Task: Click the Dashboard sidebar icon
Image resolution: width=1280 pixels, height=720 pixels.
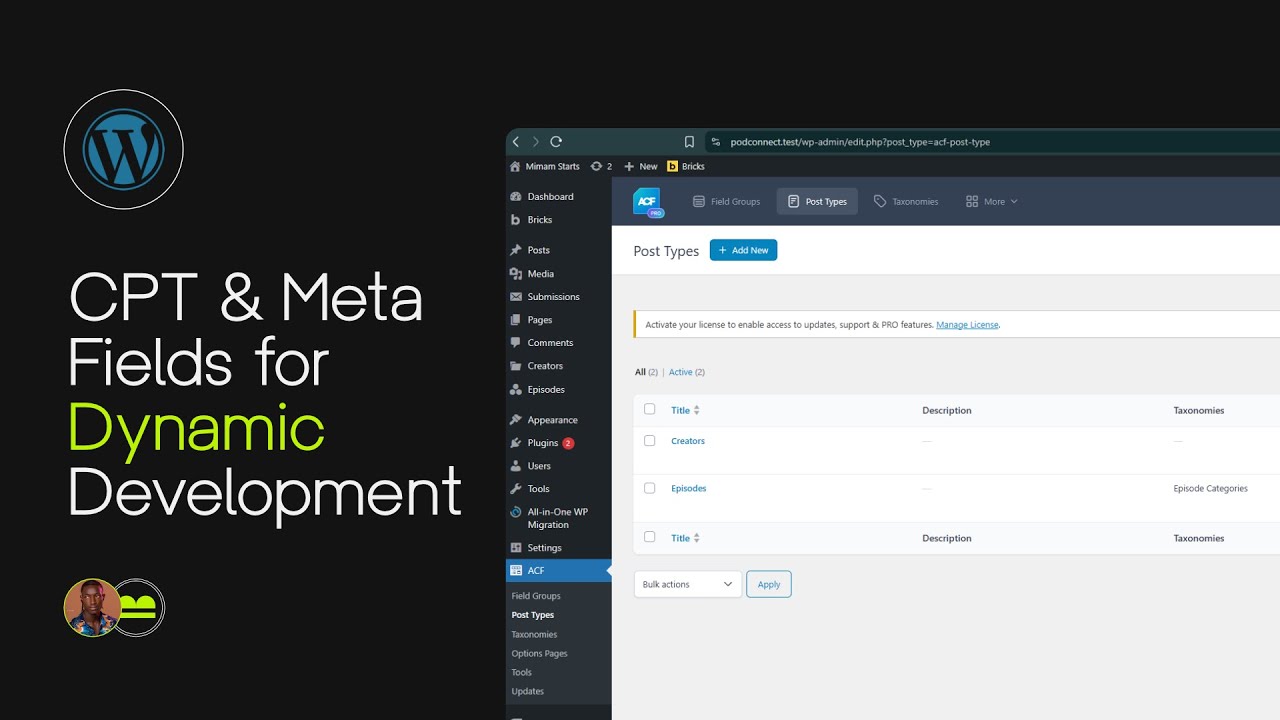Action: [x=516, y=197]
